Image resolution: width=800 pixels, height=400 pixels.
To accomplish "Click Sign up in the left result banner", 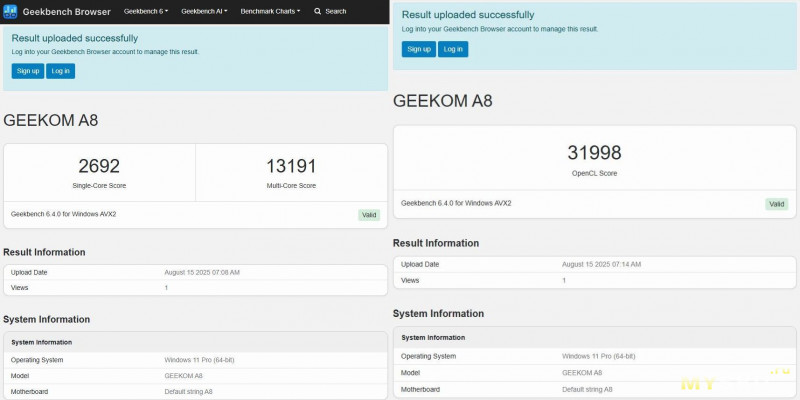I will (28, 71).
